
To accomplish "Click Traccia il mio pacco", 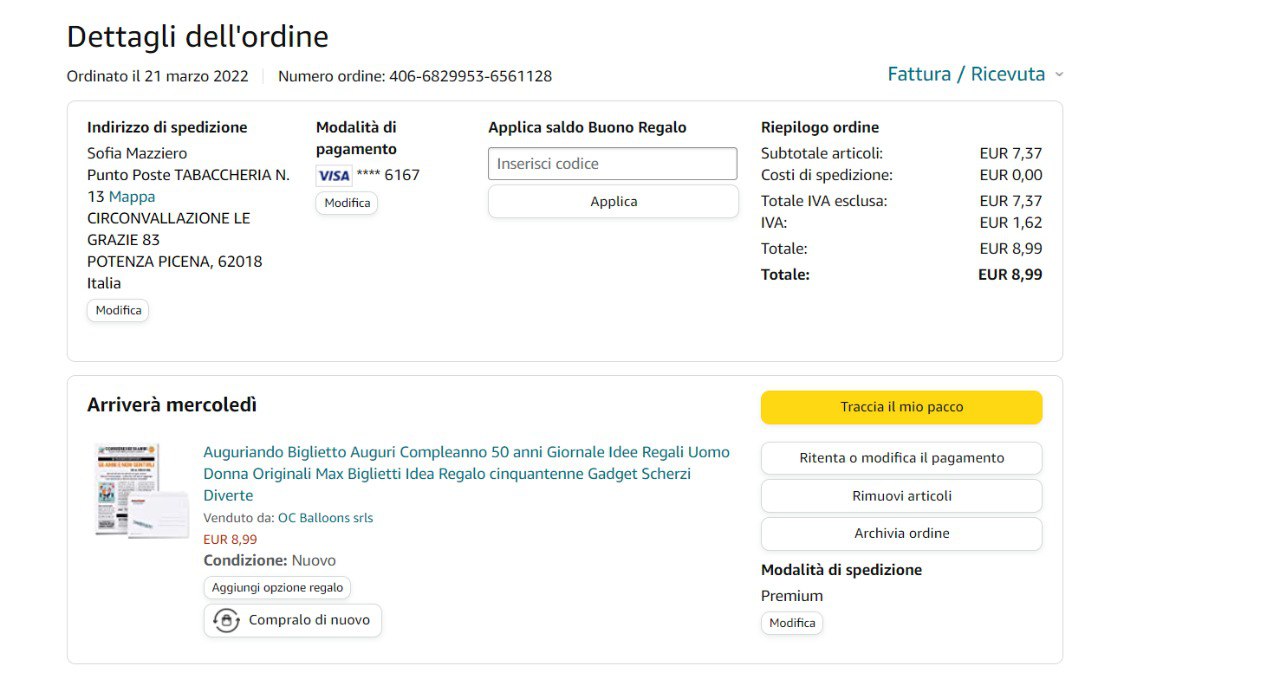I will (901, 407).
